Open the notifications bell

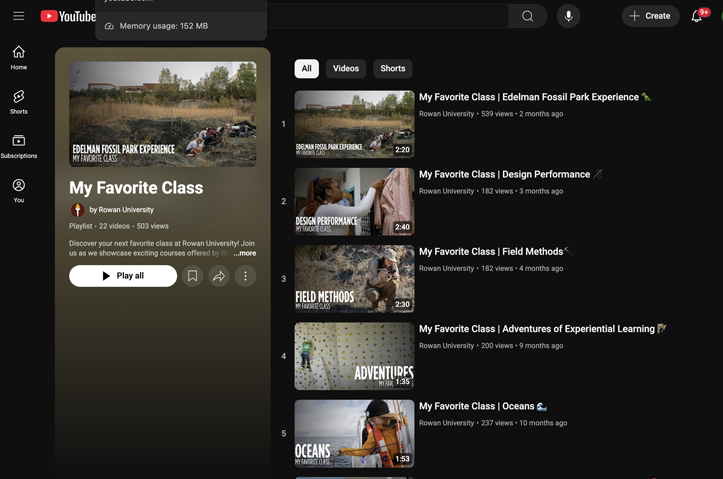(x=697, y=16)
